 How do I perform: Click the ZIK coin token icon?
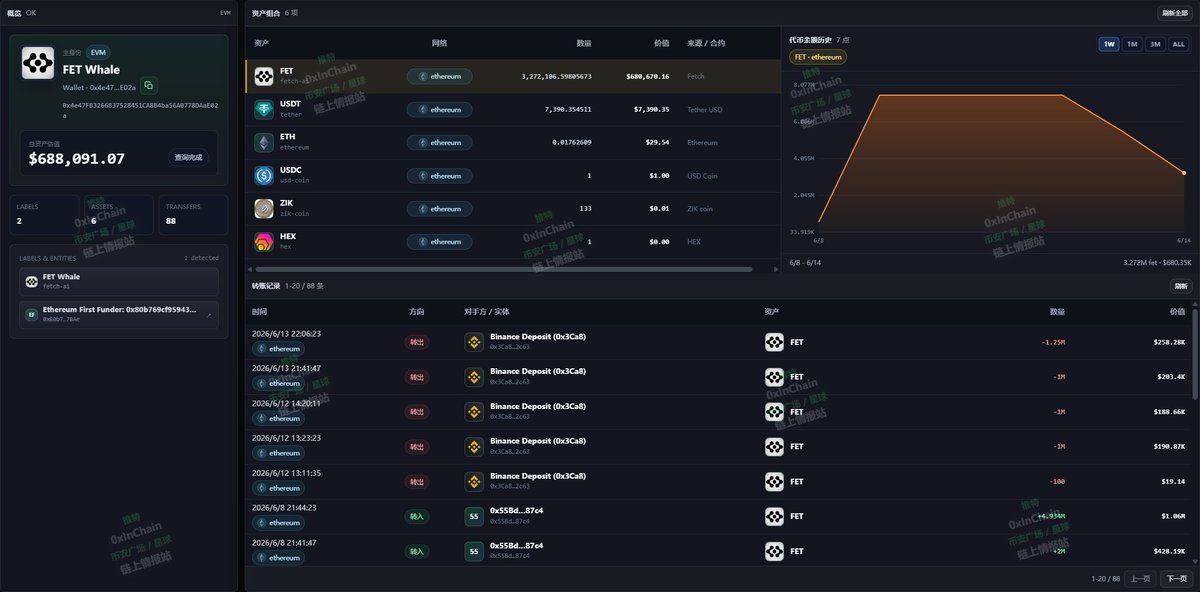click(x=264, y=209)
